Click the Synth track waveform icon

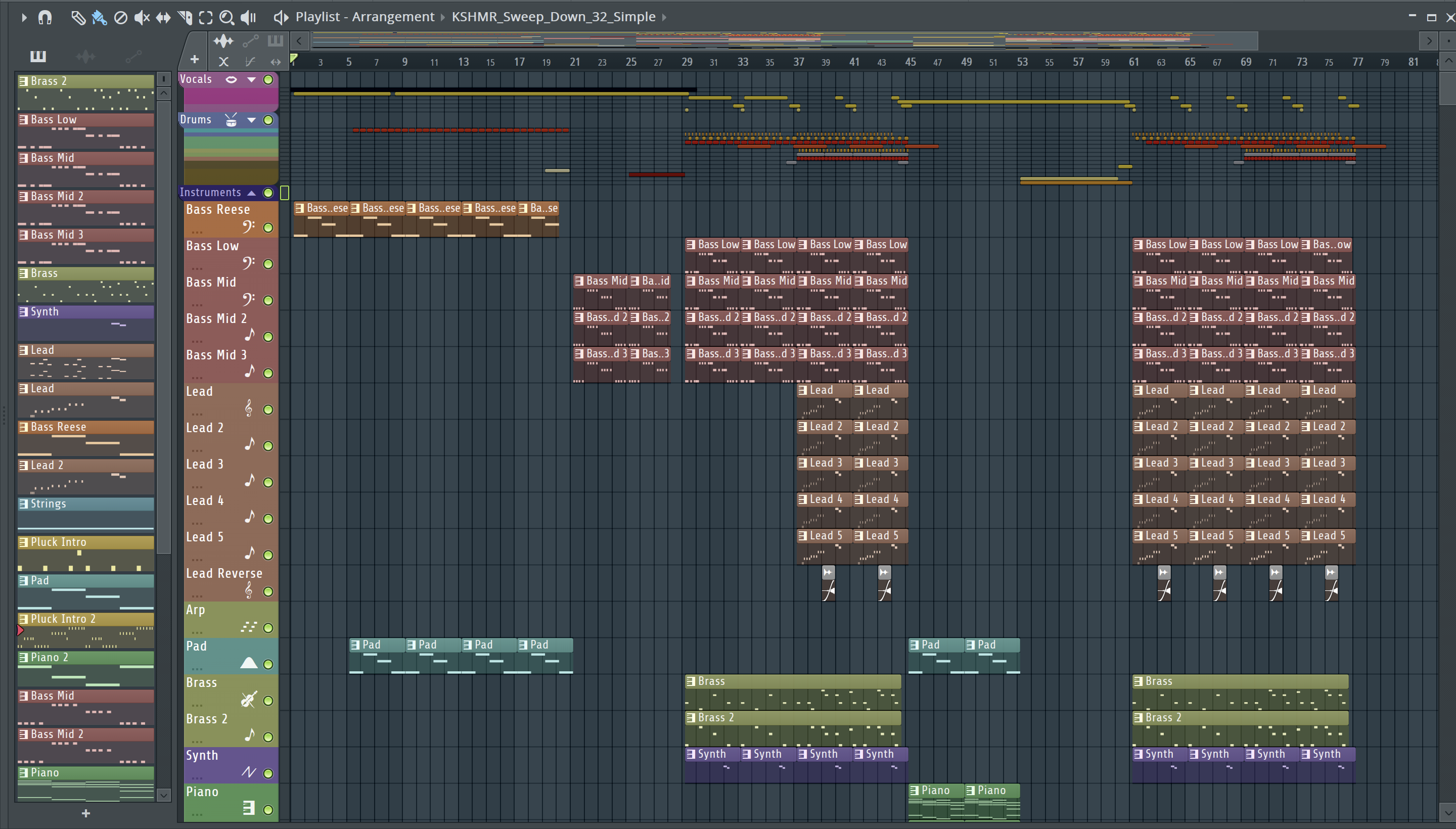(249, 772)
